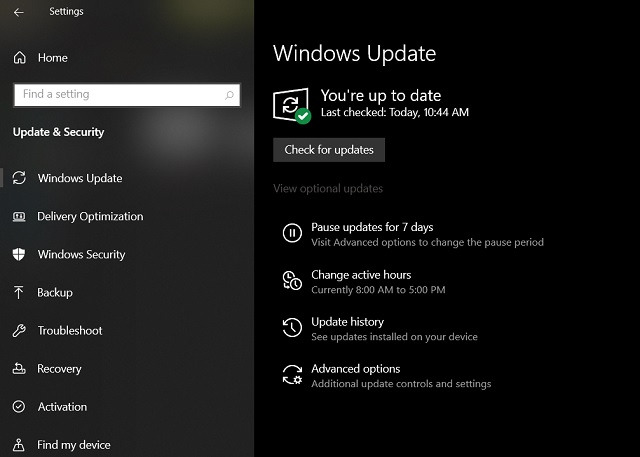This screenshot has width=640, height=457.
Task: Open the Backup settings
Action: pyautogui.click(x=55, y=293)
